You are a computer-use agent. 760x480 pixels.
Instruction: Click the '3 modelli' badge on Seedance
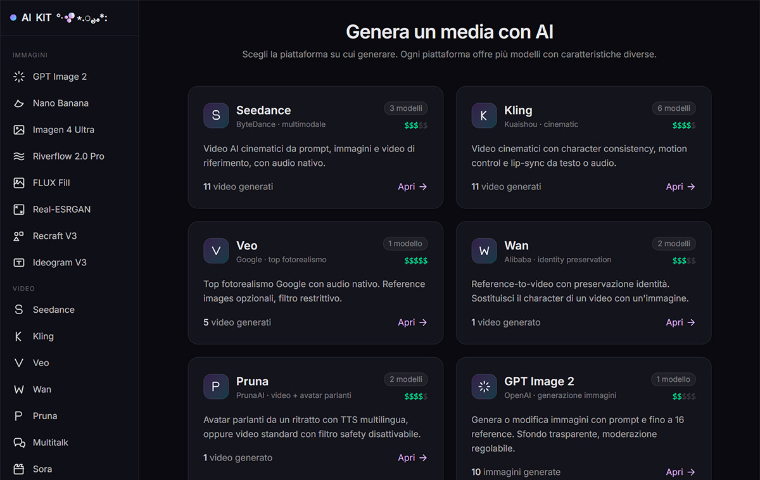[406, 108]
